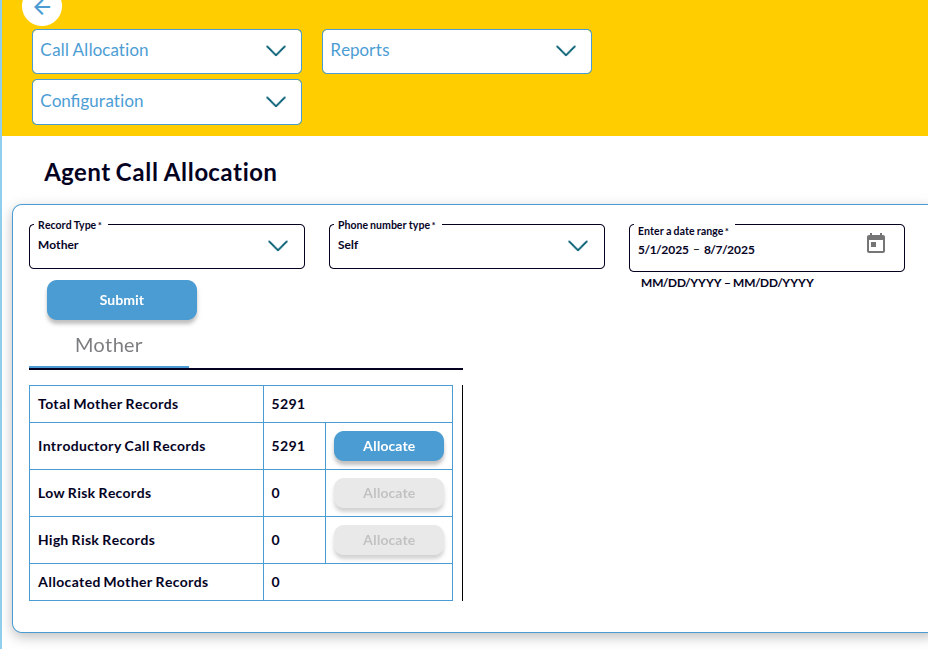Click the Introductory Call Records label
The image size is (928, 649).
[x=122, y=447]
